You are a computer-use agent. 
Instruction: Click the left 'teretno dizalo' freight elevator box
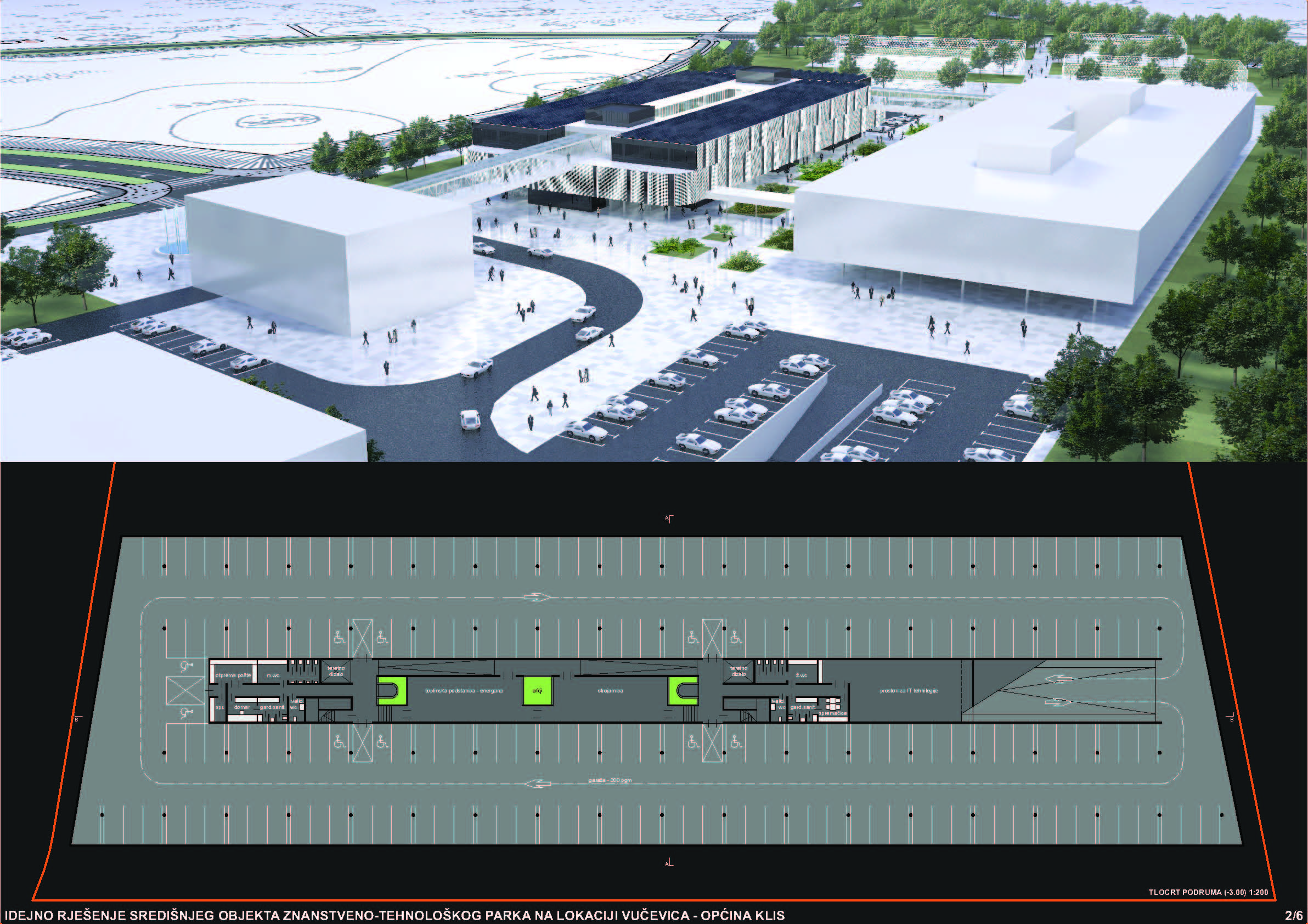(336, 671)
